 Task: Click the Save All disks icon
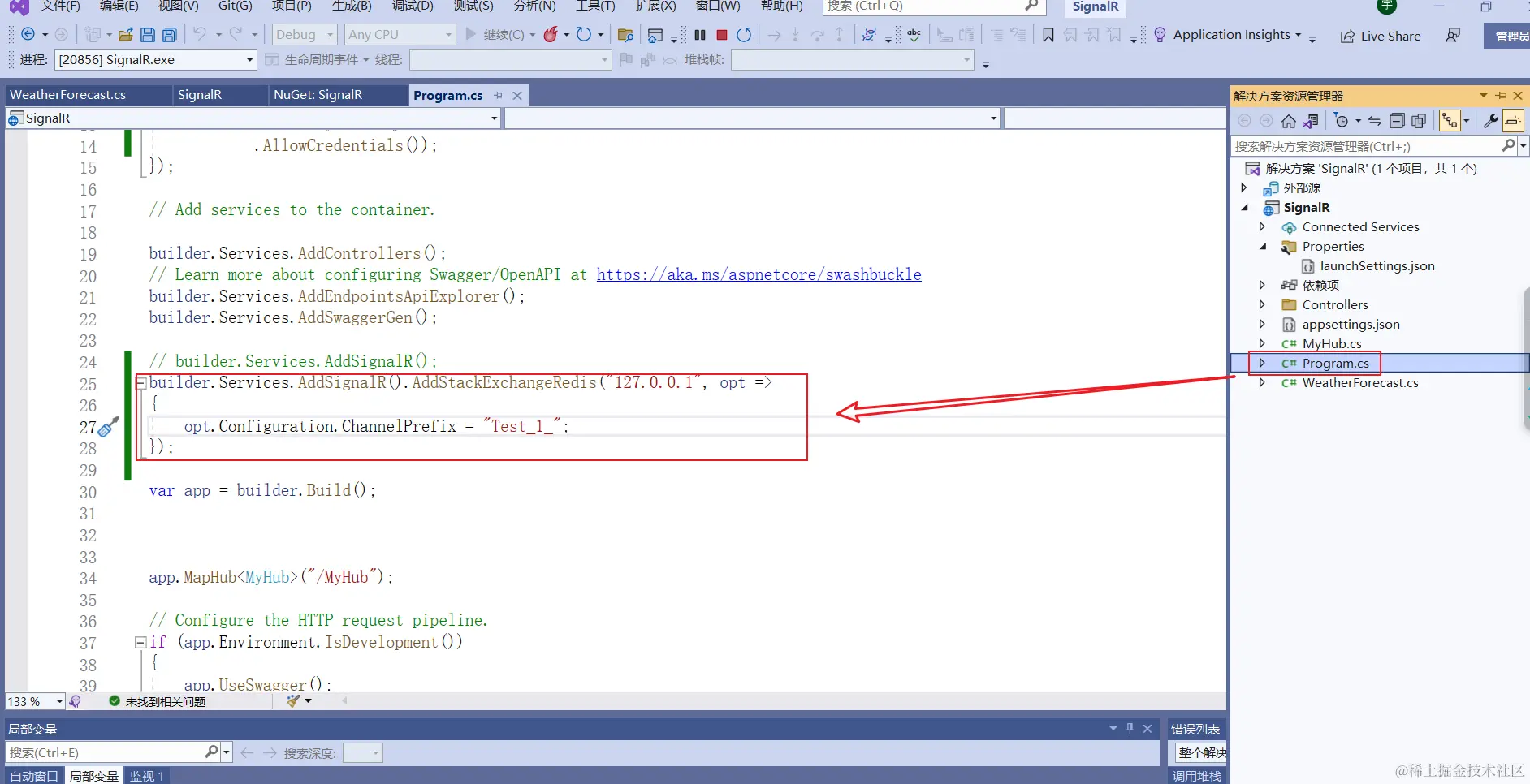click(169, 35)
